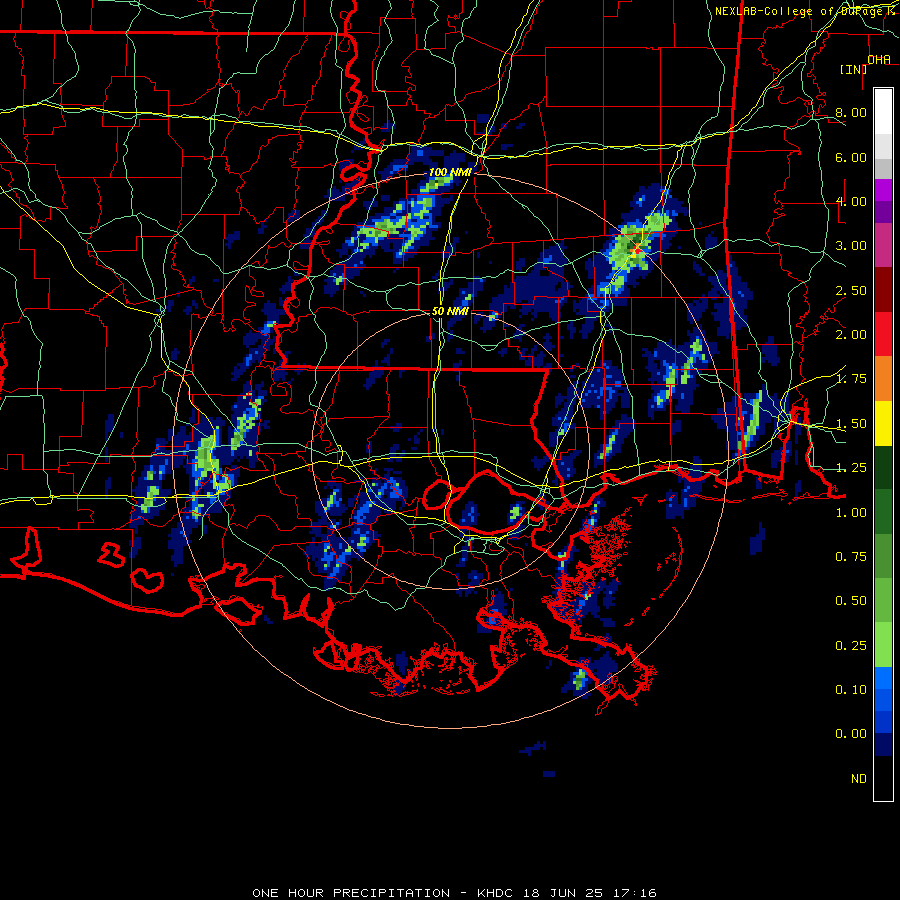
Task: Pick the pink legend swatch near 3.00
Action: pyautogui.click(x=883, y=246)
